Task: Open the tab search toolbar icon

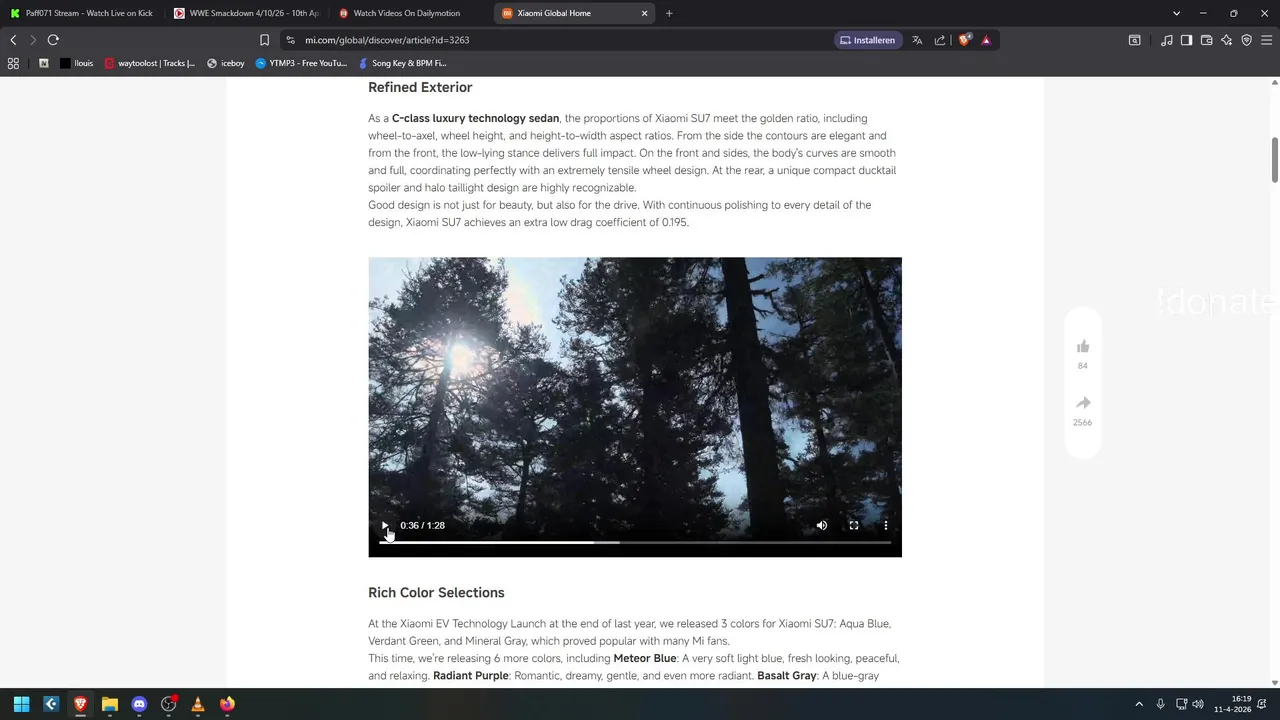Action: pyautogui.click(x=1135, y=40)
